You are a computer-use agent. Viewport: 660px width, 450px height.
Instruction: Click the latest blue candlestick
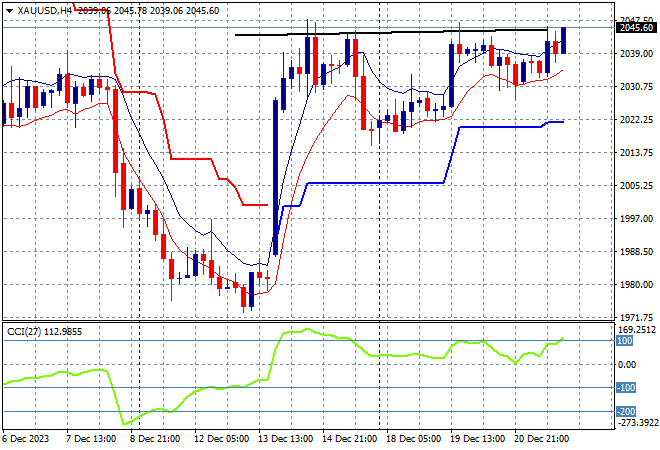coord(563,40)
